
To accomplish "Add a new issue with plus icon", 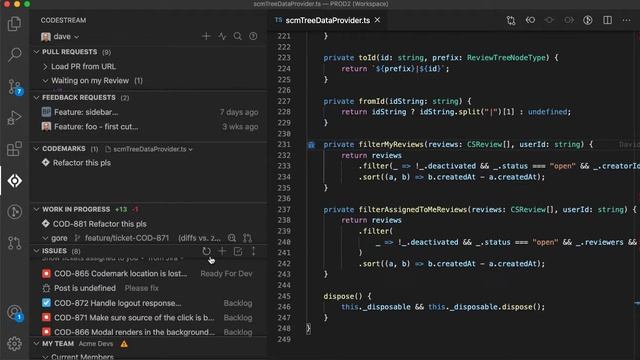I will (222, 251).
